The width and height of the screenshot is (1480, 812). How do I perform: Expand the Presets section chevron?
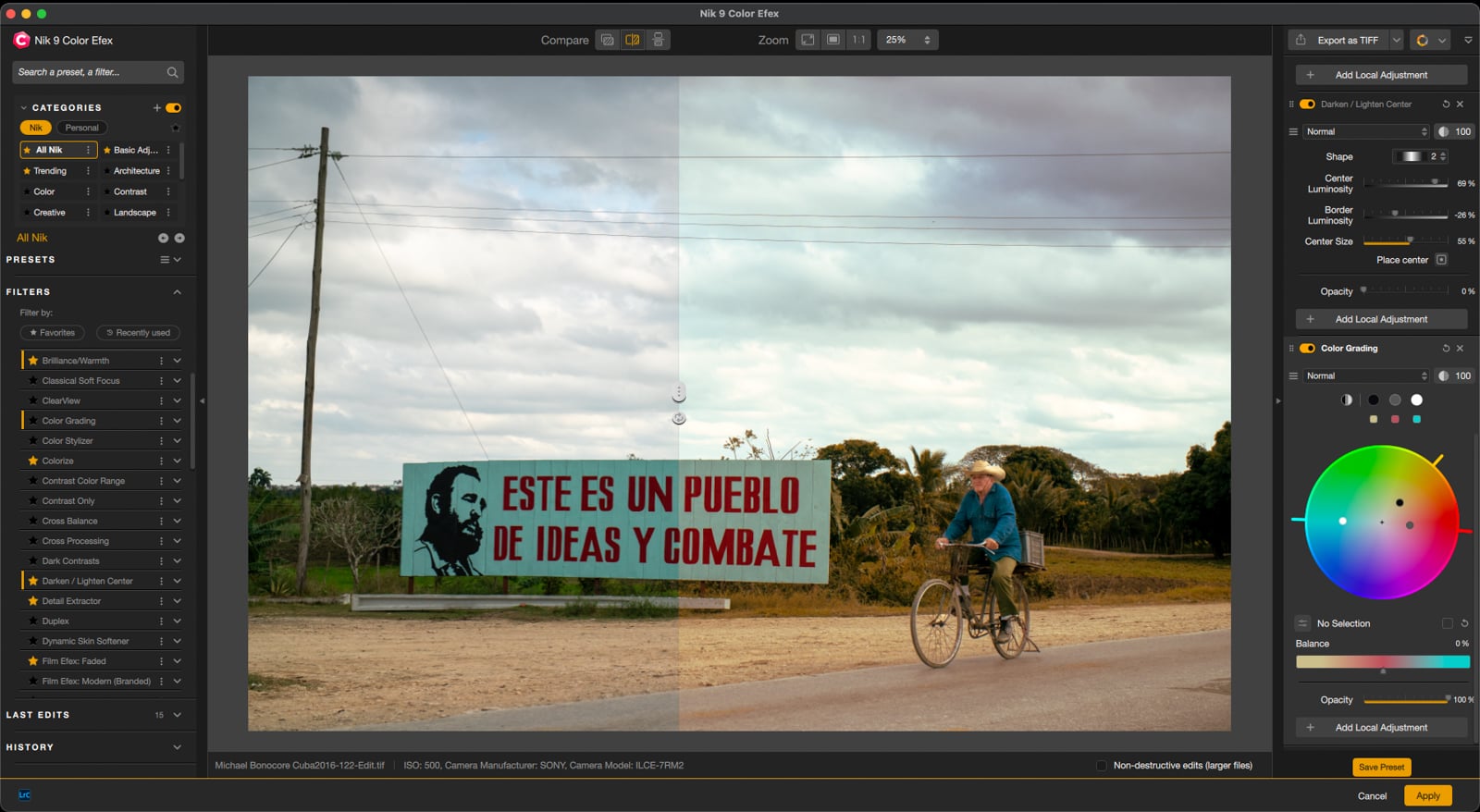[178, 260]
